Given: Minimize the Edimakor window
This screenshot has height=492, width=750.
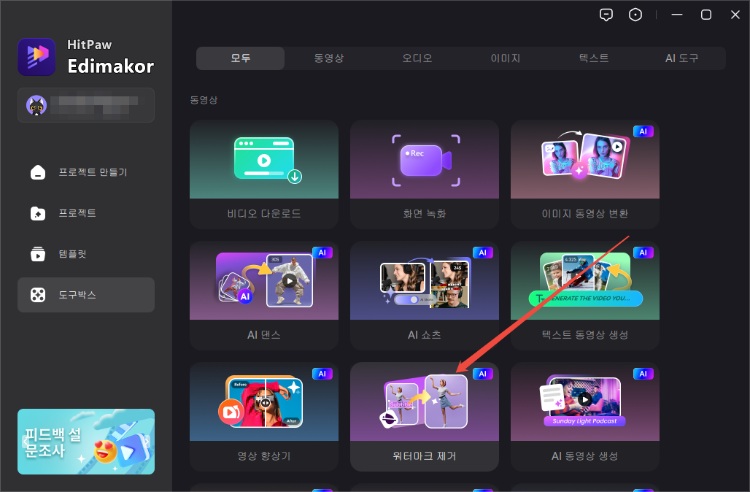Looking at the screenshot, I should 677,15.
